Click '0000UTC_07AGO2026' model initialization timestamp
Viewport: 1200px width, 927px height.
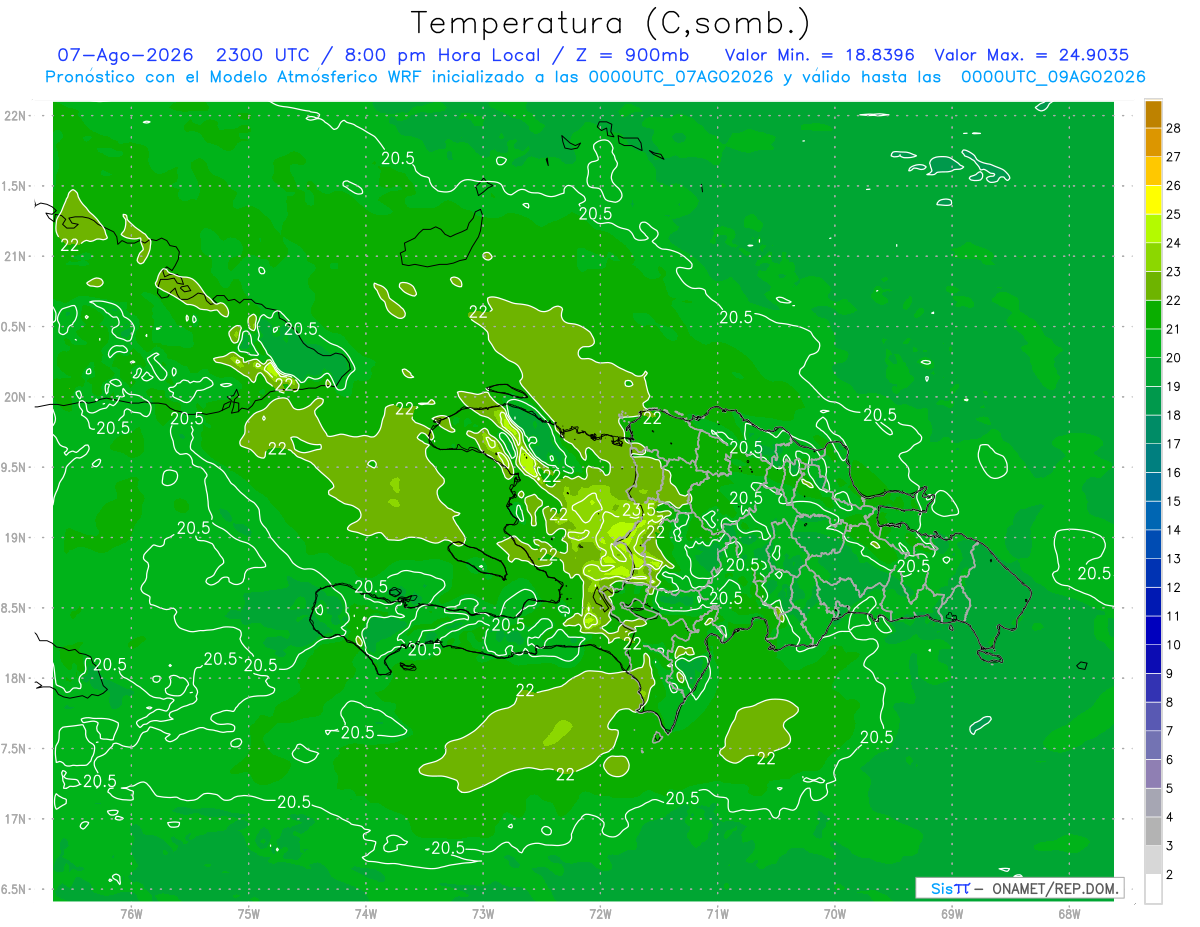(681, 77)
